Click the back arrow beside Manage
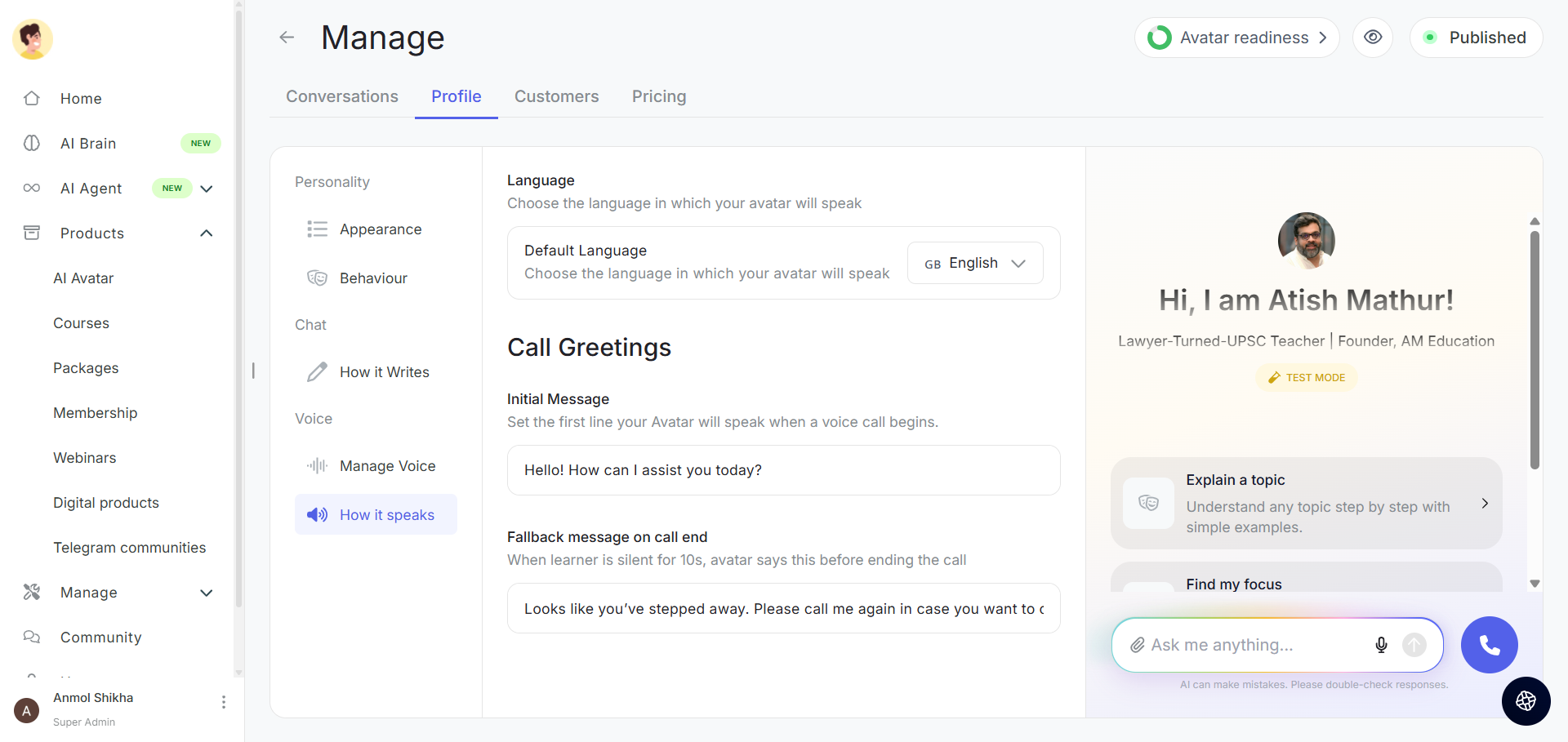The height and width of the screenshot is (742, 1568). coord(287,38)
